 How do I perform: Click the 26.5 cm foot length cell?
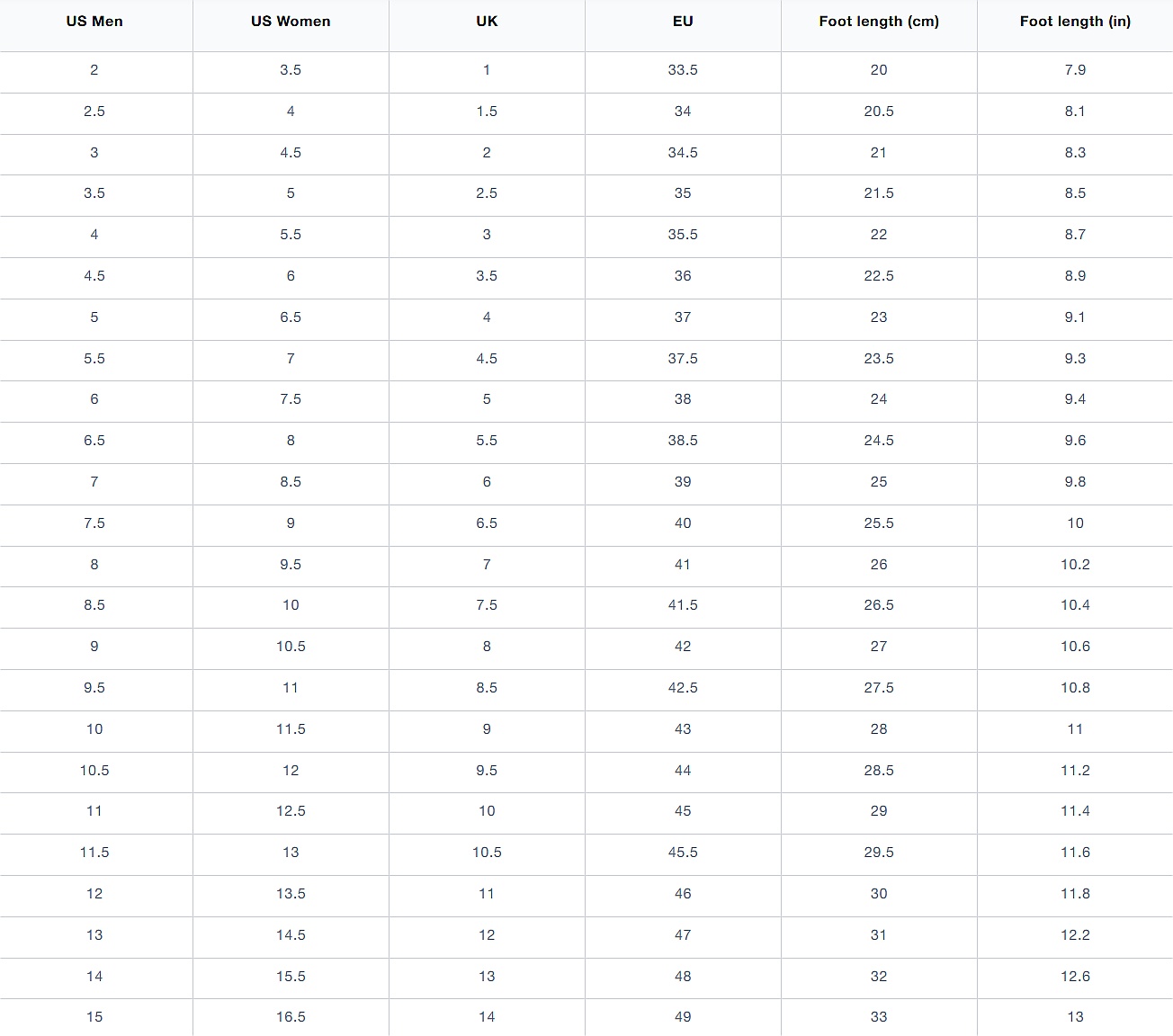879,605
